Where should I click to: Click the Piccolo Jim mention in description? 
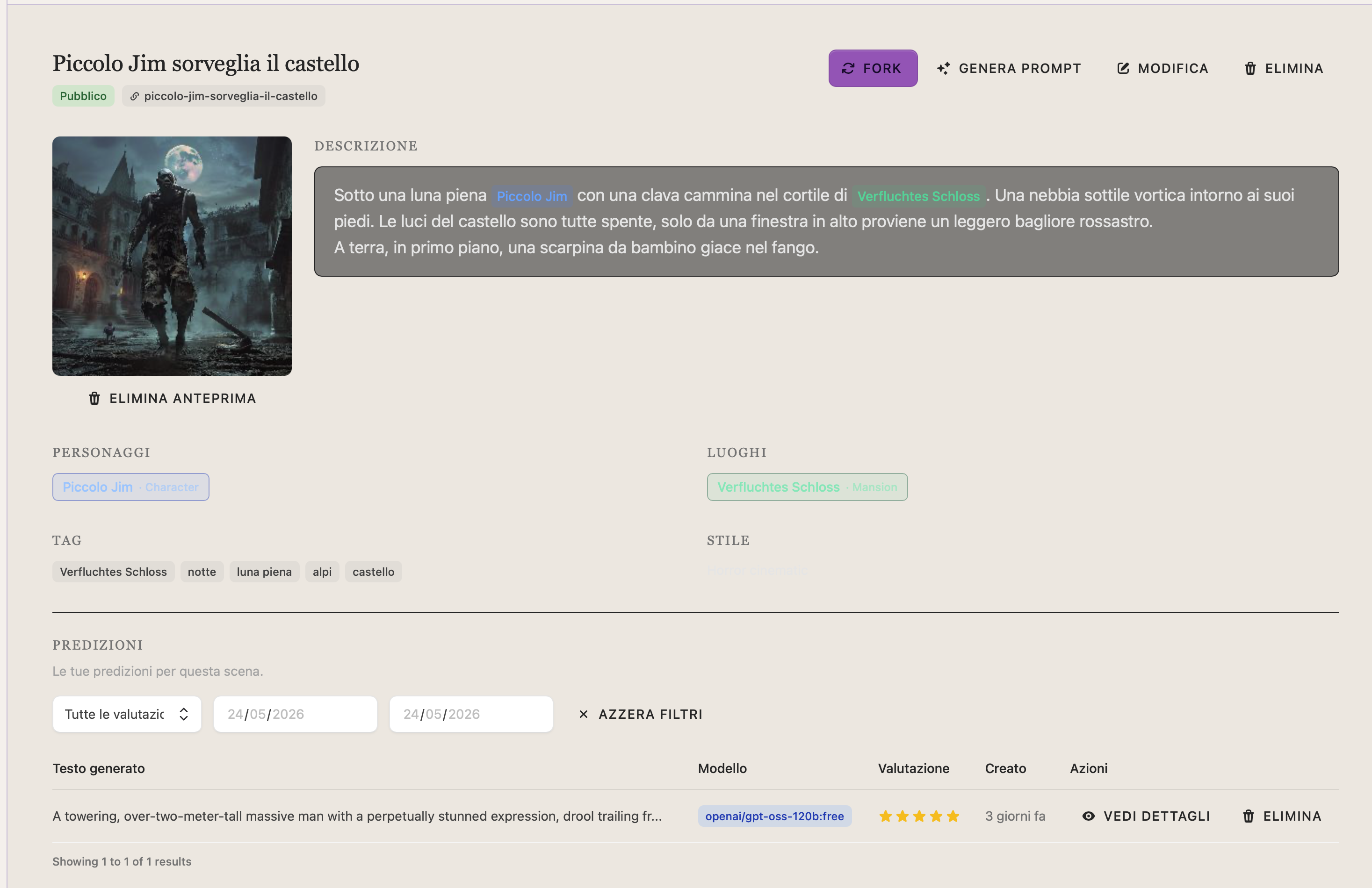pyautogui.click(x=532, y=196)
